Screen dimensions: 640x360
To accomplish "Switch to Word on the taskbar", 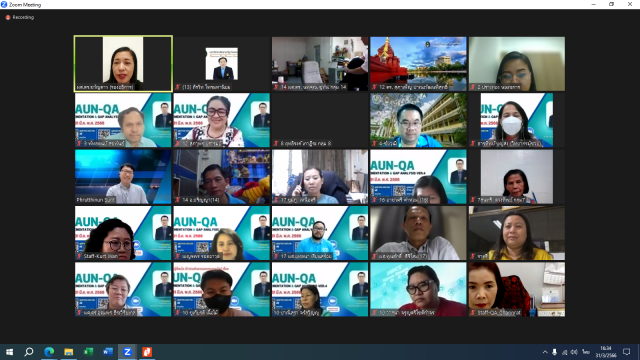I will coord(108,351).
